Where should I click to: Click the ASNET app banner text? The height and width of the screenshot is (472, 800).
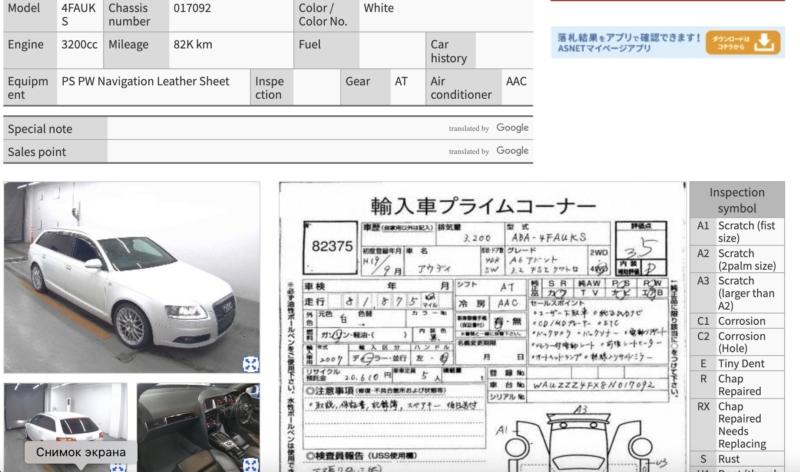click(x=630, y=42)
